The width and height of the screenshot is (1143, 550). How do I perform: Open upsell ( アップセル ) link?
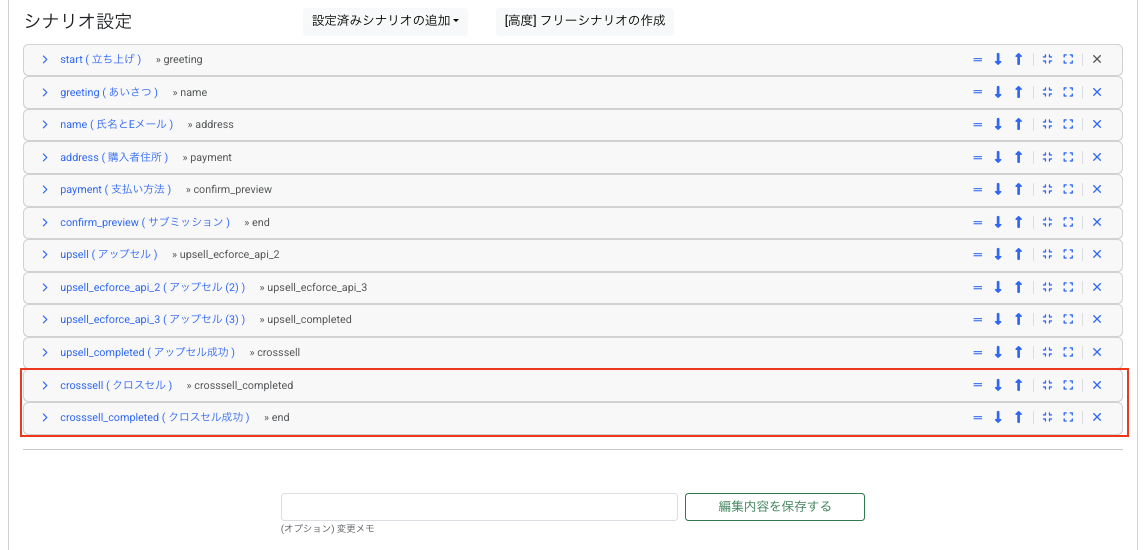109,254
